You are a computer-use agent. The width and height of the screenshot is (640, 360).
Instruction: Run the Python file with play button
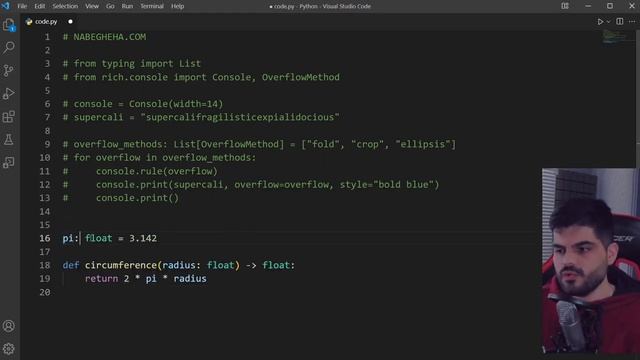(x=600, y=22)
